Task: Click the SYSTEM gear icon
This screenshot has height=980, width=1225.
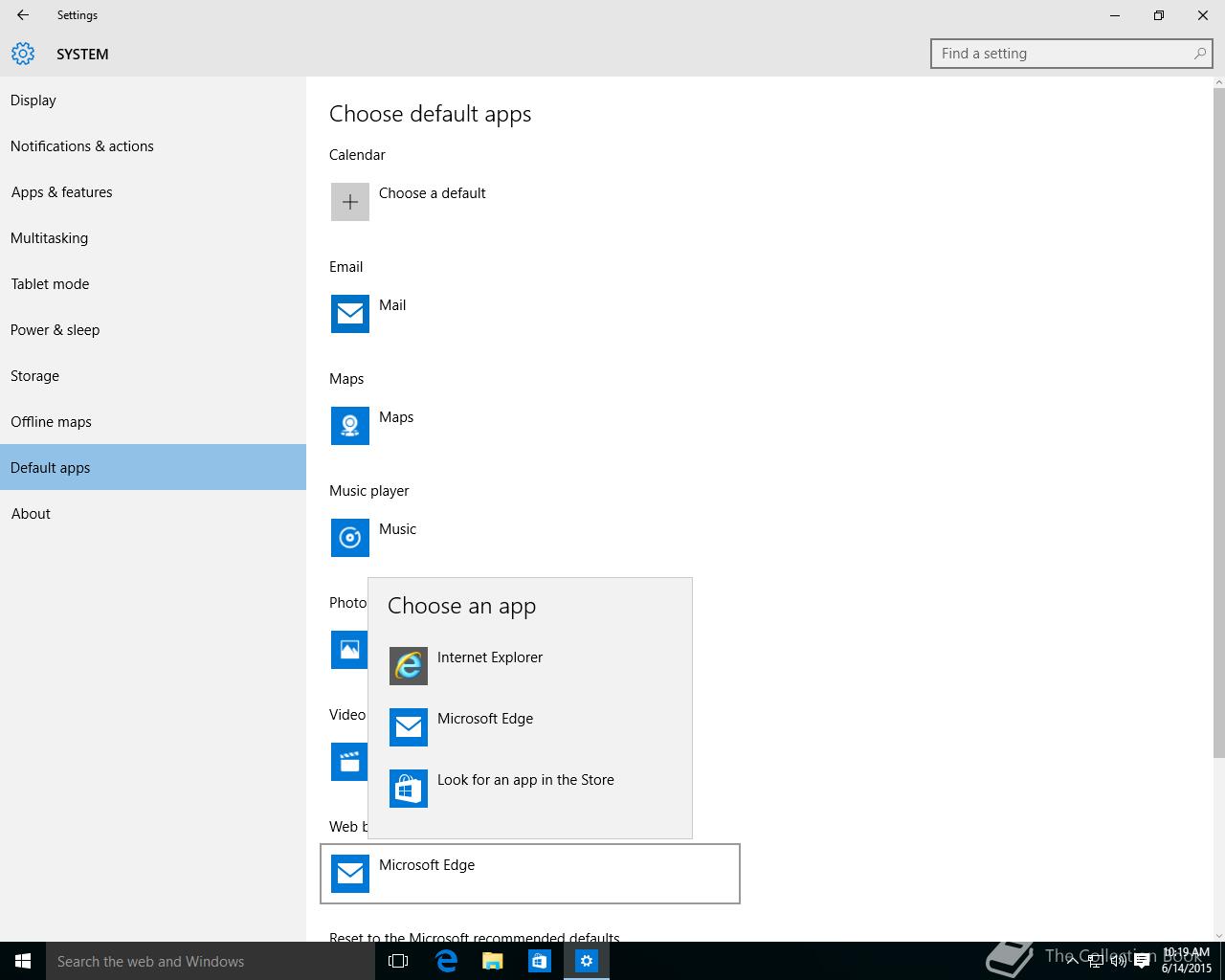Action: [x=23, y=54]
